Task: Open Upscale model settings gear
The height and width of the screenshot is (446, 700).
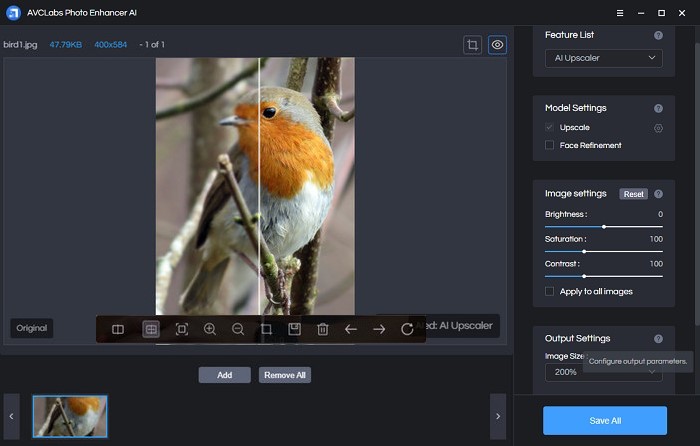Action: 658,128
